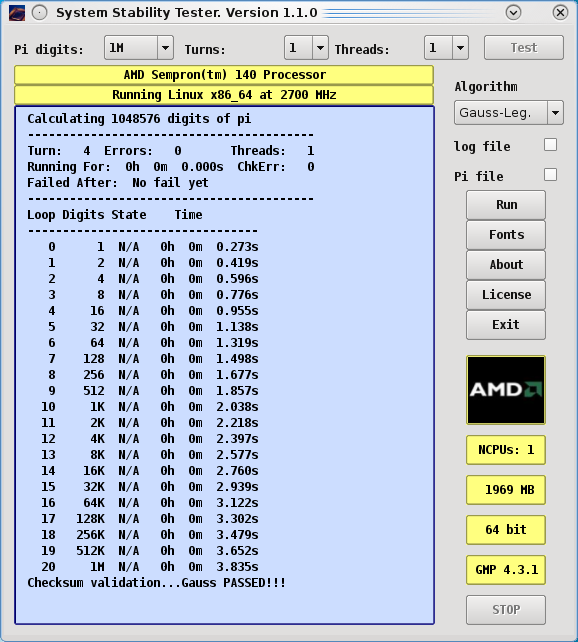Click the loop 5 row with 1.138s
This screenshot has height=642, width=578.
coord(153,327)
